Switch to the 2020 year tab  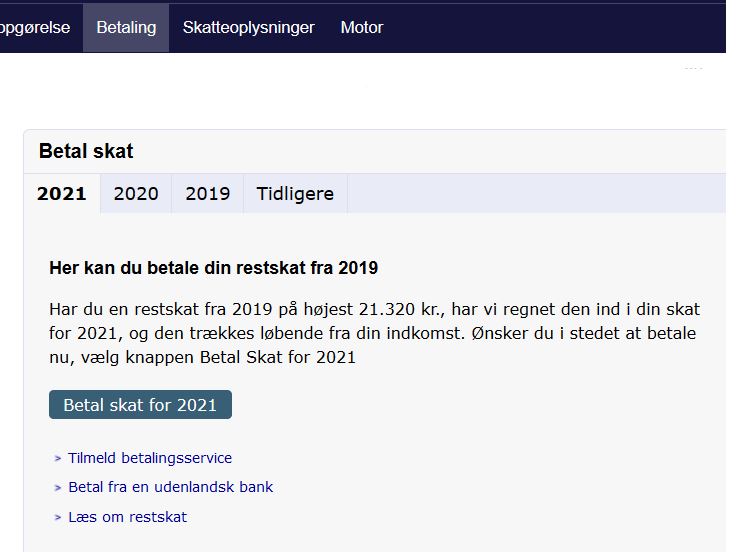click(x=136, y=194)
